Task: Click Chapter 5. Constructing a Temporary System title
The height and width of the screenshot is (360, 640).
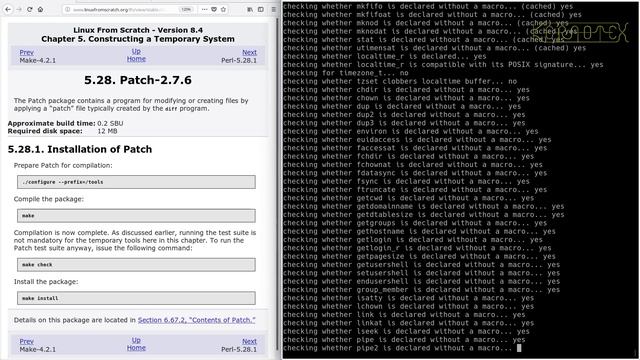Action: pyautogui.click(x=138, y=39)
